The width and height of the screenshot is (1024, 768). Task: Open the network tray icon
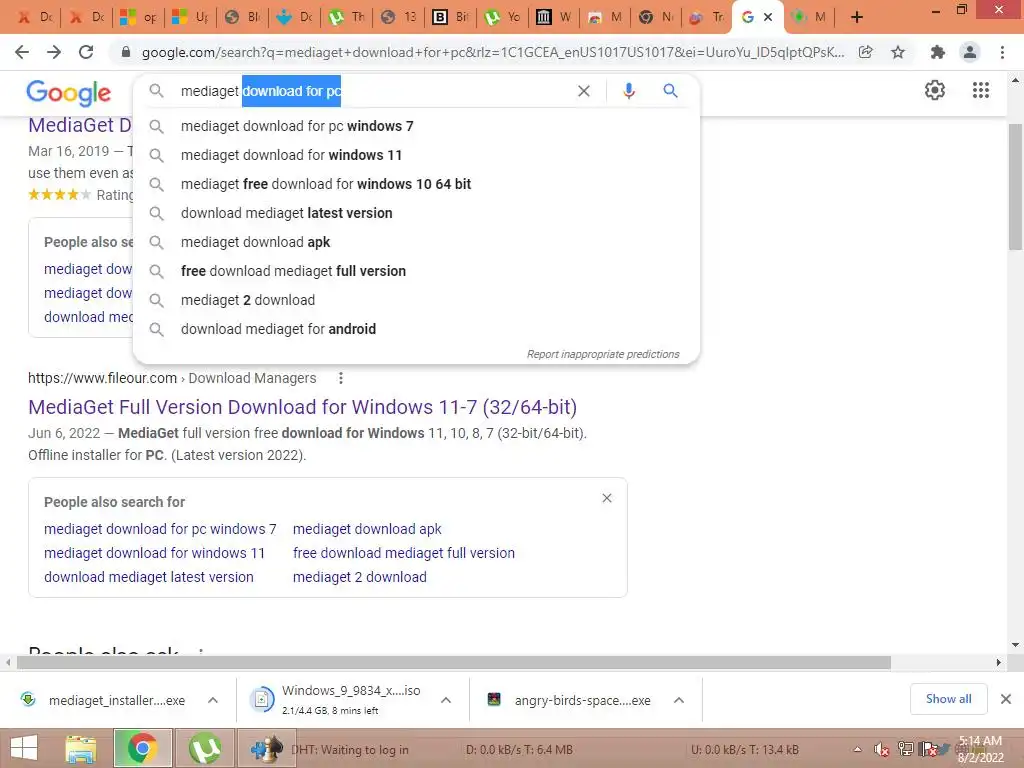tap(905, 749)
